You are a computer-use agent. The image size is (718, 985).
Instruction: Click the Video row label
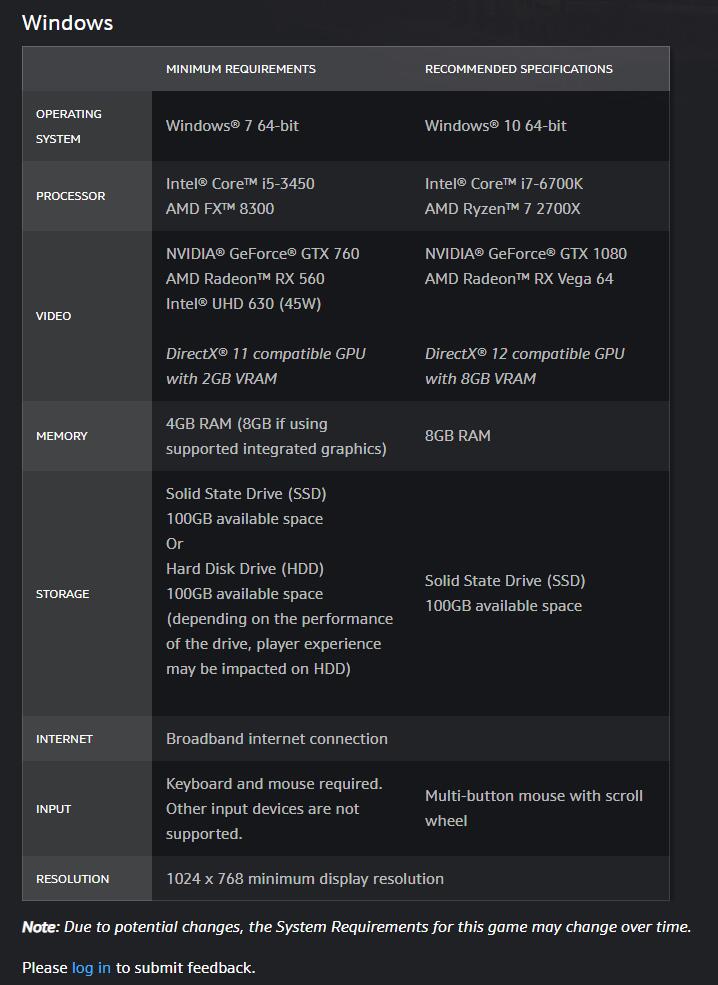pyautogui.click(x=53, y=316)
